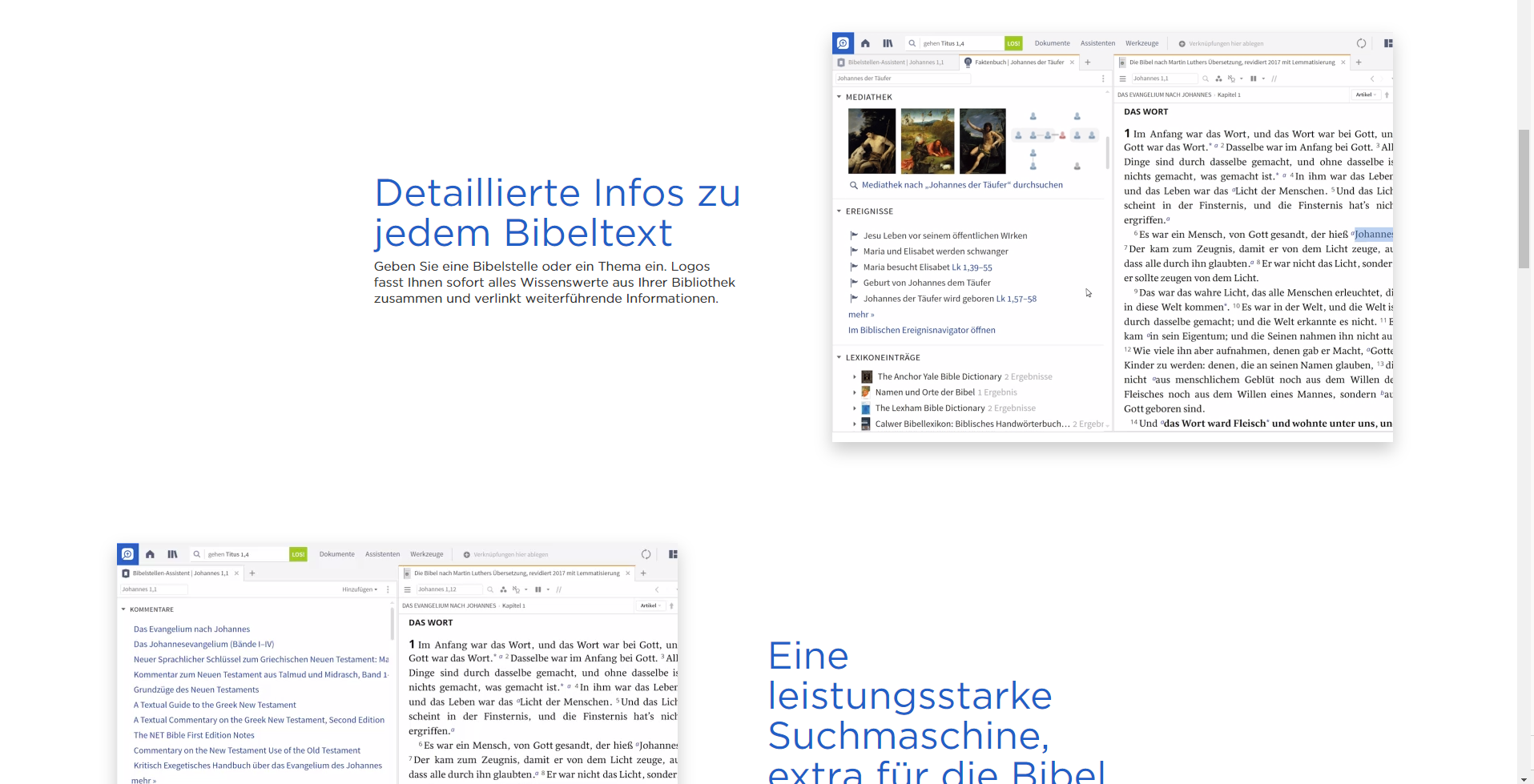
Task: Click the double-slash icon in lower Bible panel
Action: tap(559, 589)
